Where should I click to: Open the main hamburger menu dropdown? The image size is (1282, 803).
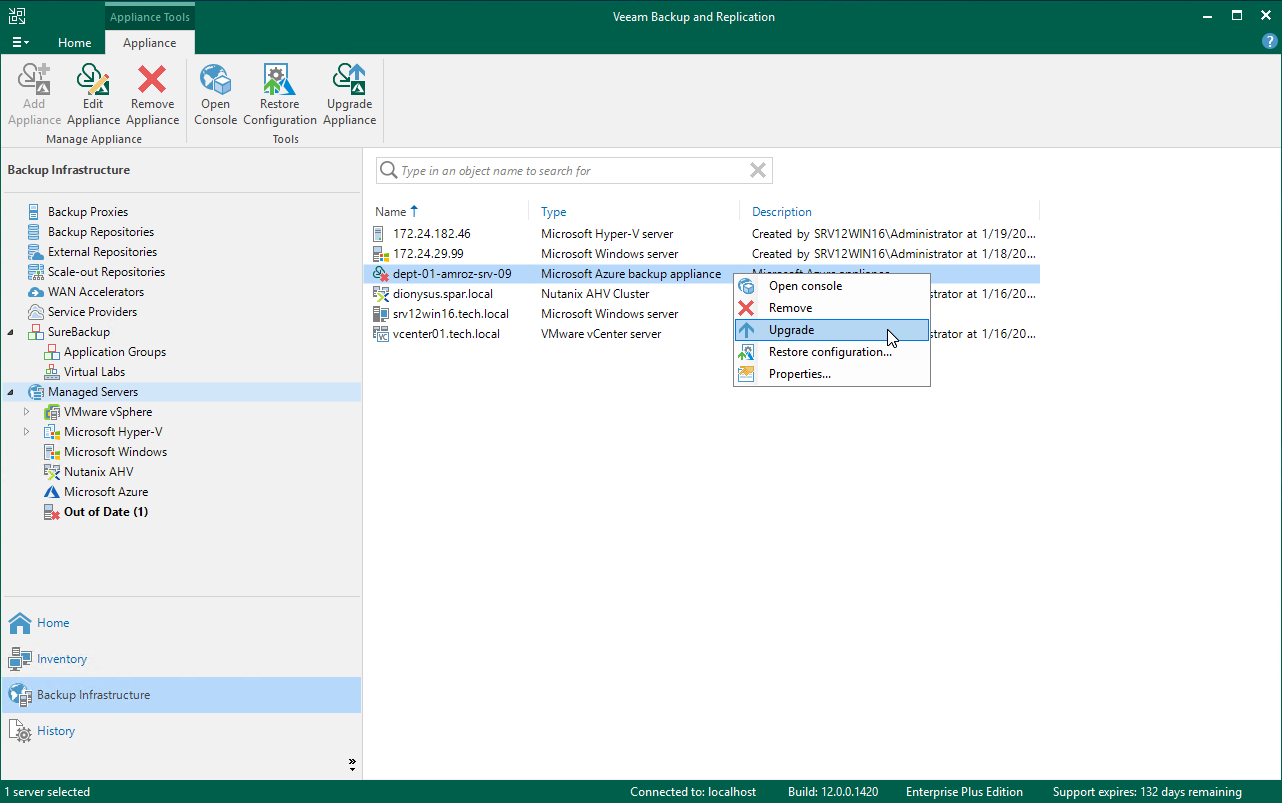coord(20,43)
